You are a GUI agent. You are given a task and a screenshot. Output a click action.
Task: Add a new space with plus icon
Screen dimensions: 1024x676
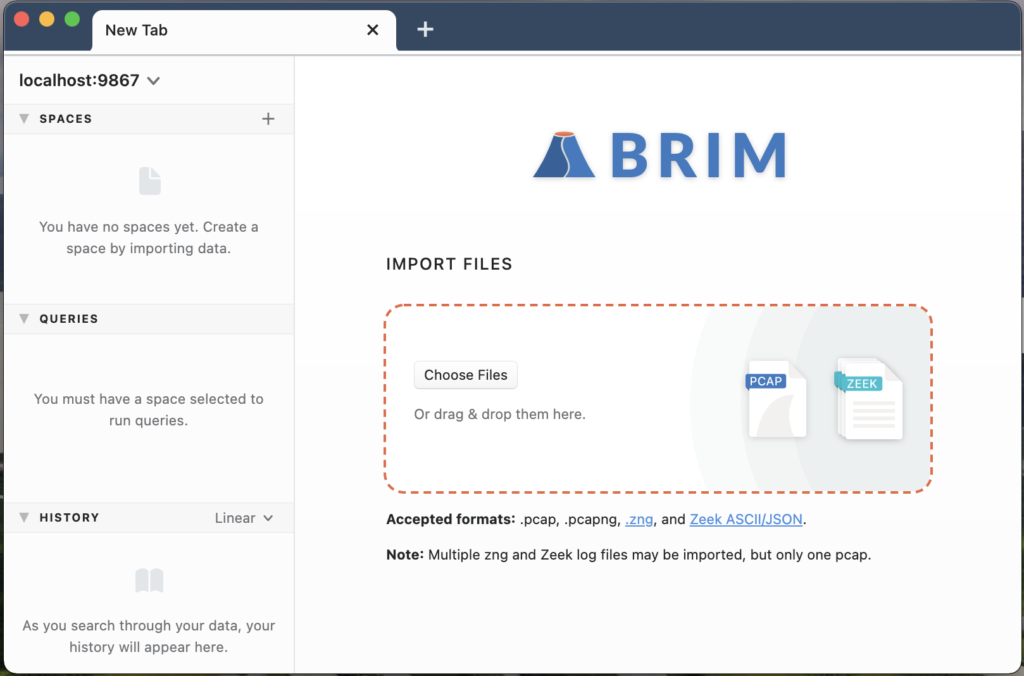coord(268,119)
